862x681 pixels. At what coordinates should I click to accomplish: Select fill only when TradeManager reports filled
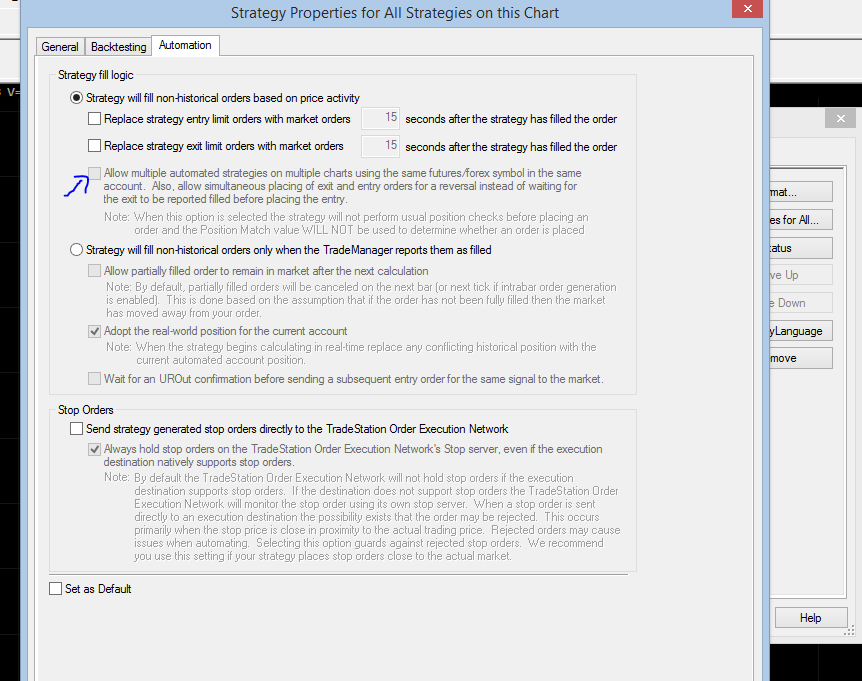point(76,250)
